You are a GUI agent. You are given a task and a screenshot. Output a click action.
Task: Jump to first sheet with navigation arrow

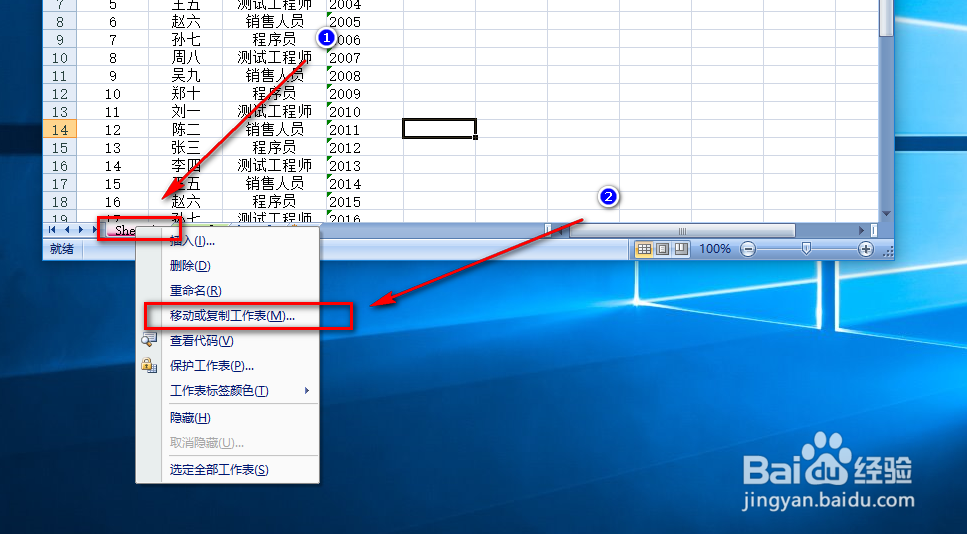pos(52,230)
